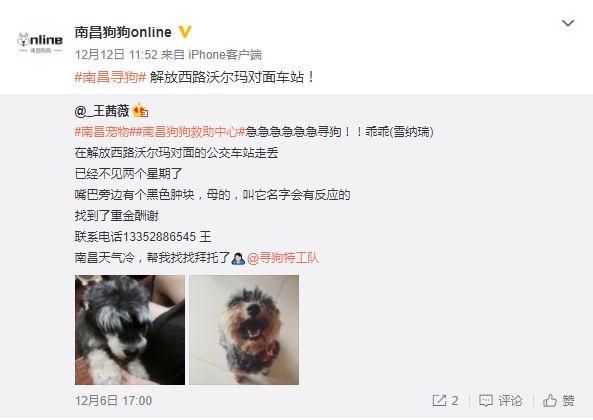Expand the post options chevron
This screenshot has height=420, width=593.
point(568,23)
